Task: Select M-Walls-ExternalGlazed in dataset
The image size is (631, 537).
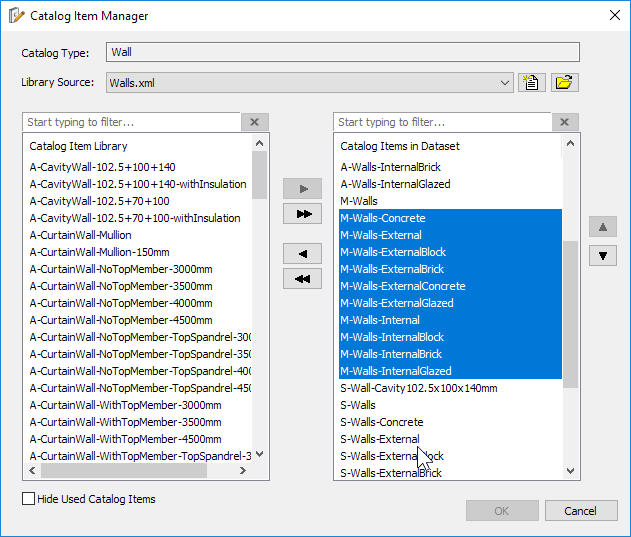Action: (x=450, y=303)
